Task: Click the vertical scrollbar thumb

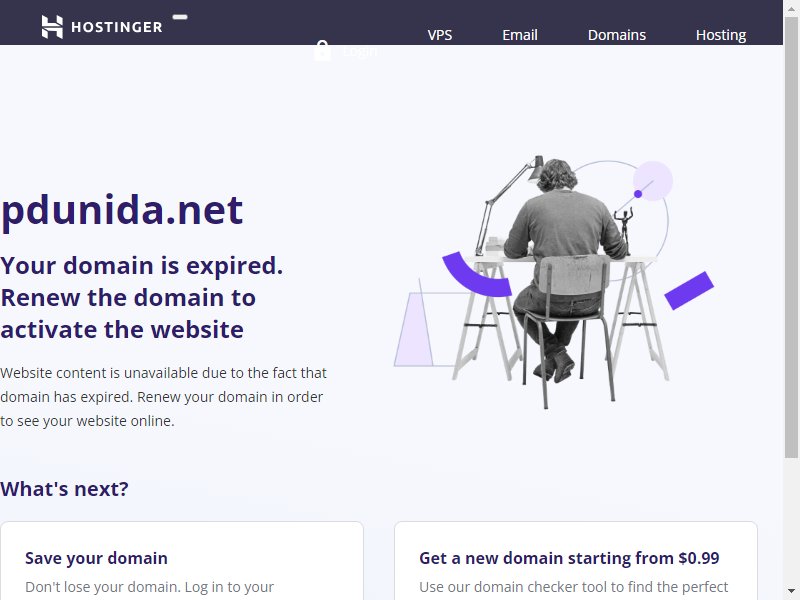Action: (x=791, y=237)
